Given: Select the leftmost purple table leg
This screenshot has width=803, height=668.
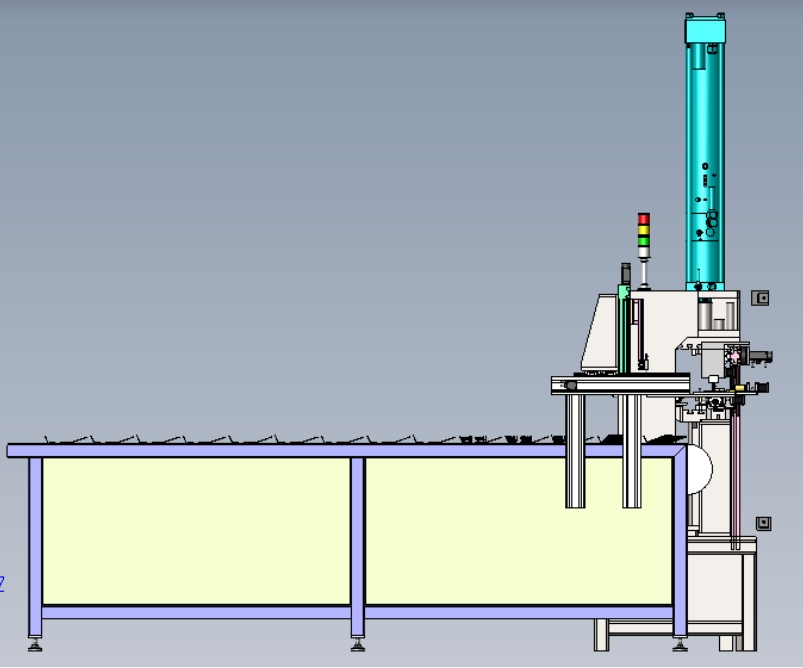Looking at the screenshot, I should tap(35, 547).
